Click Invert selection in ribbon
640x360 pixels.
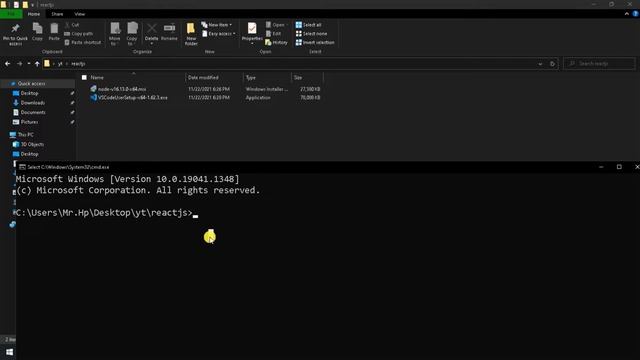click(315, 42)
